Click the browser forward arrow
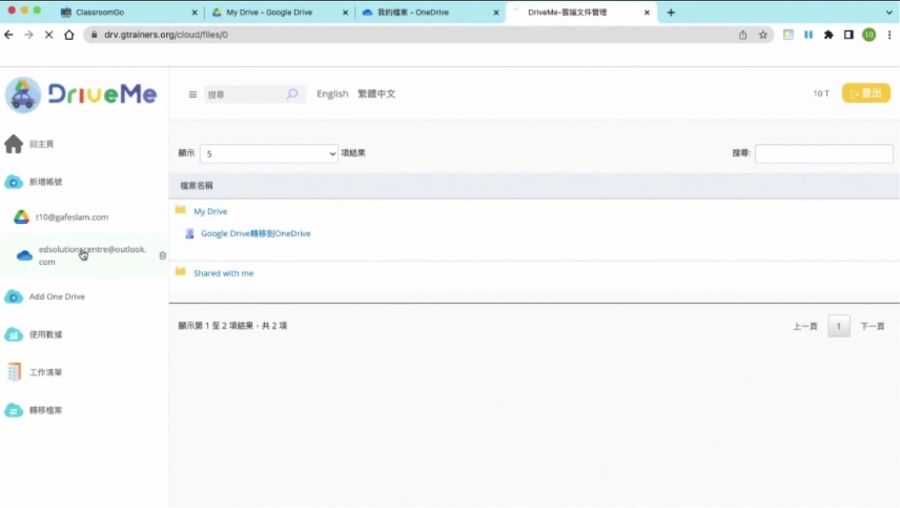The width and height of the screenshot is (900, 508). tap(29, 35)
